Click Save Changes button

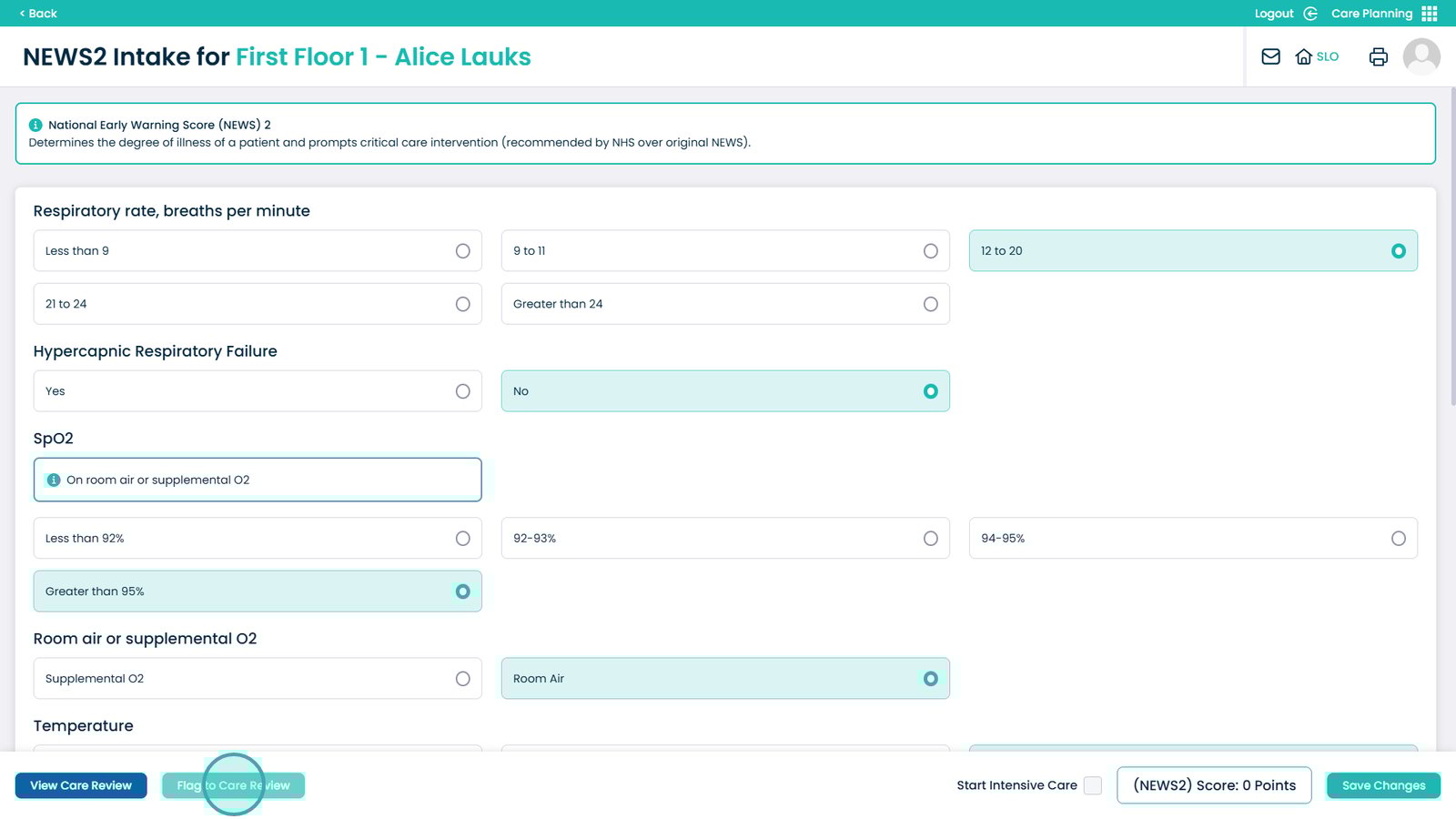(x=1383, y=785)
